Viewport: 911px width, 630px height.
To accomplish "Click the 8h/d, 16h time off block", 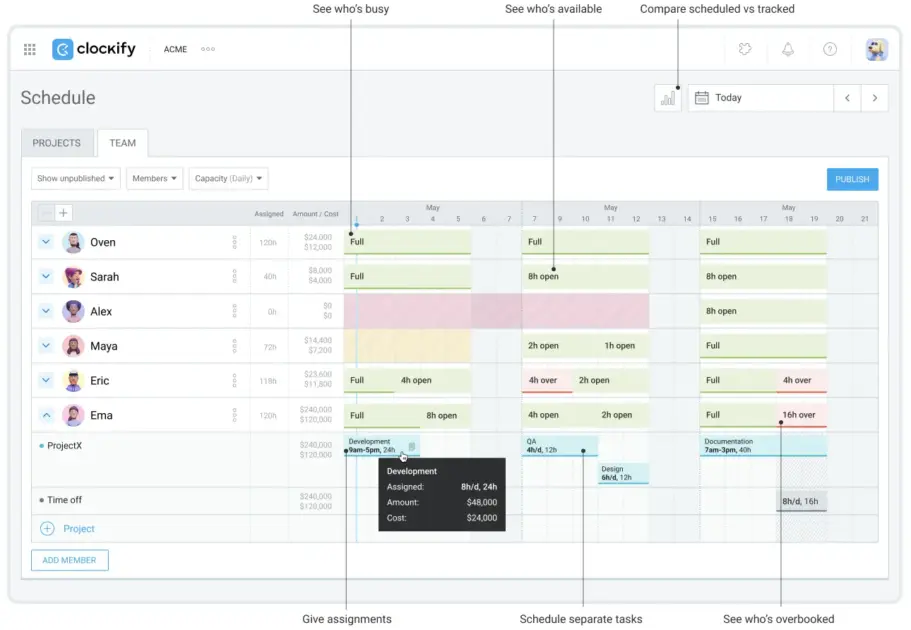I will pyautogui.click(x=801, y=501).
